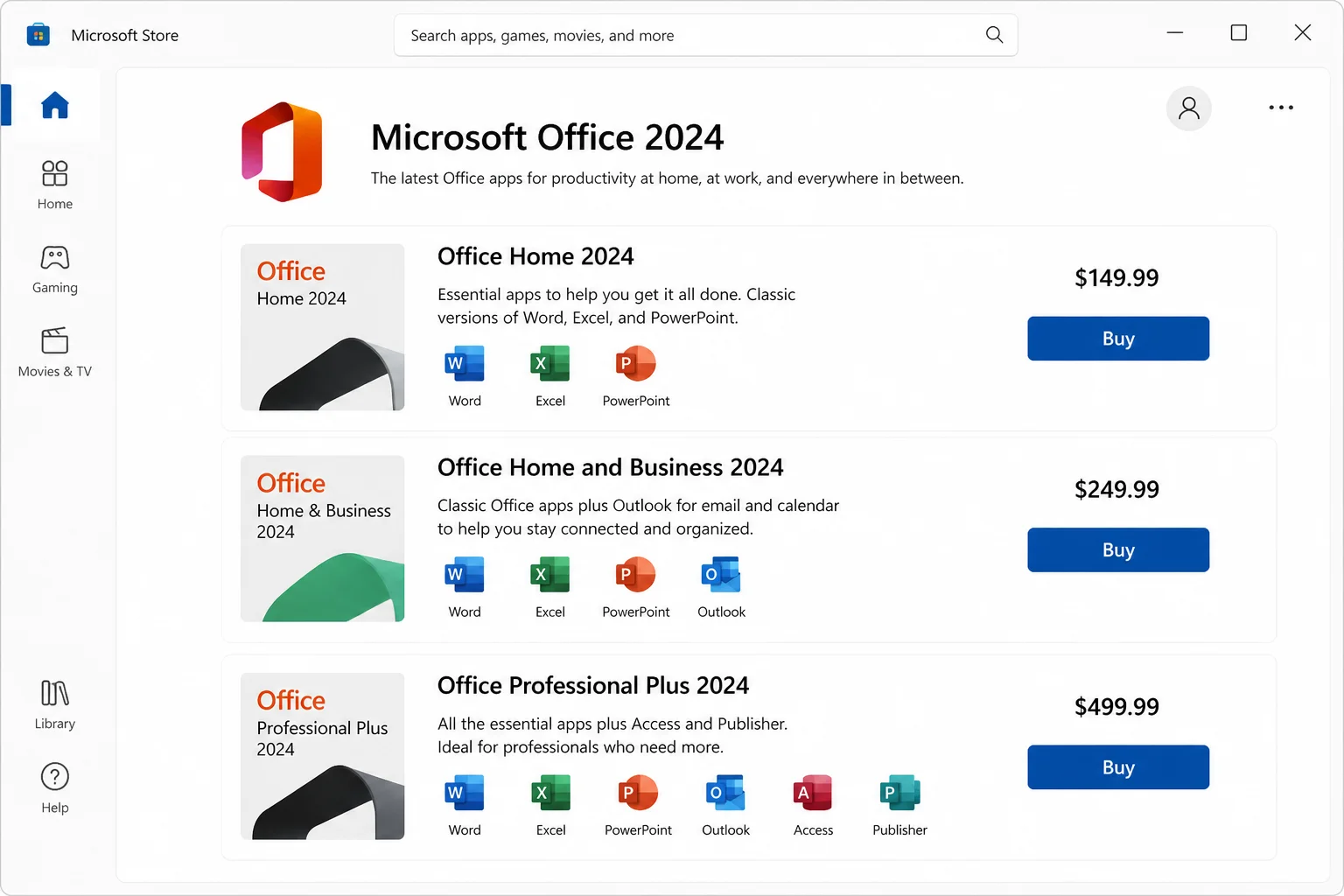1344x896 pixels.
Task: Click 'Classic Office apps plus Outlook' description
Action: pos(638,517)
